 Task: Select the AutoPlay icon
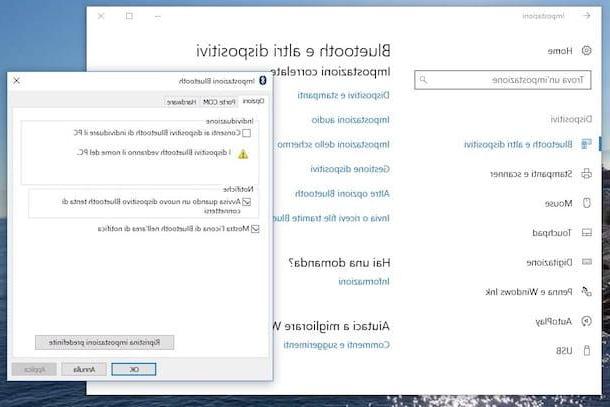tap(586, 321)
